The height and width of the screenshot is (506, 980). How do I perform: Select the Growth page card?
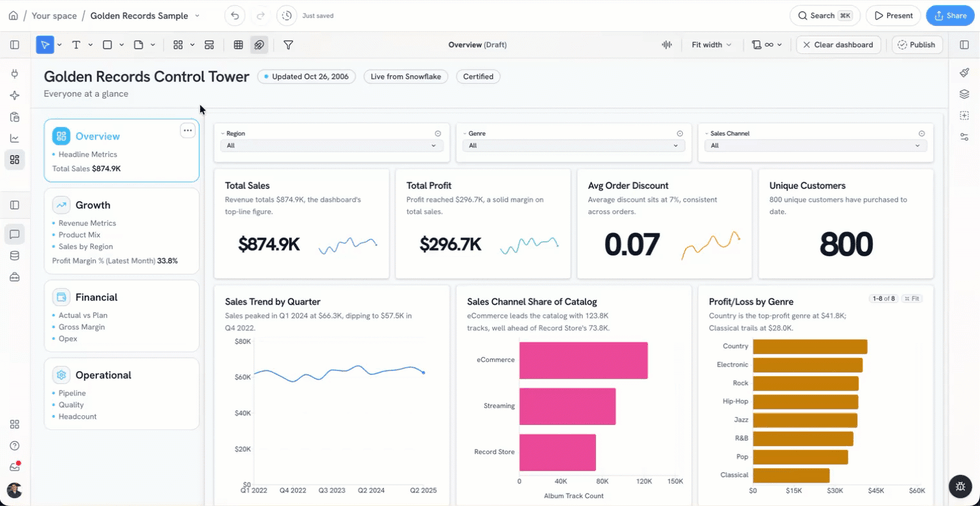click(x=122, y=231)
